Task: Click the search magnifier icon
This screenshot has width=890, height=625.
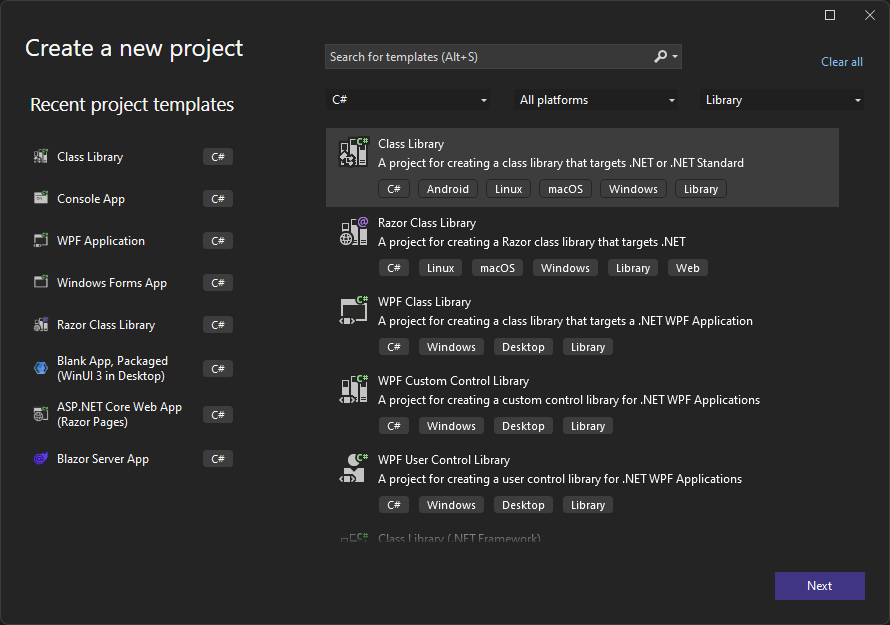Action: [660, 57]
